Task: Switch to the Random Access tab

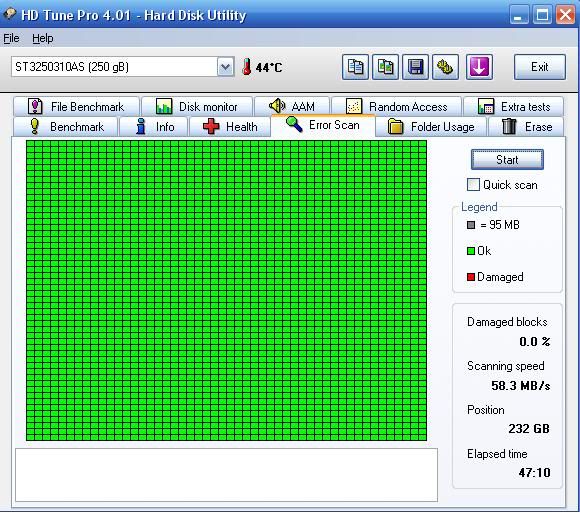Action: point(397,107)
